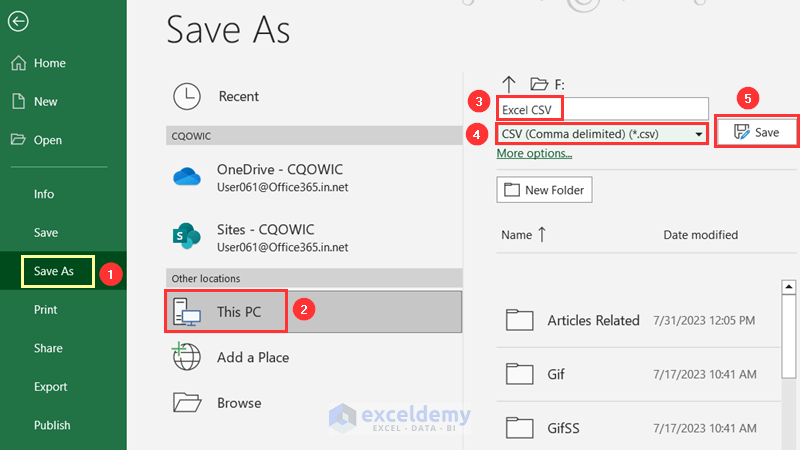Click the scroll up arrow of the file list

coord(788,287)
